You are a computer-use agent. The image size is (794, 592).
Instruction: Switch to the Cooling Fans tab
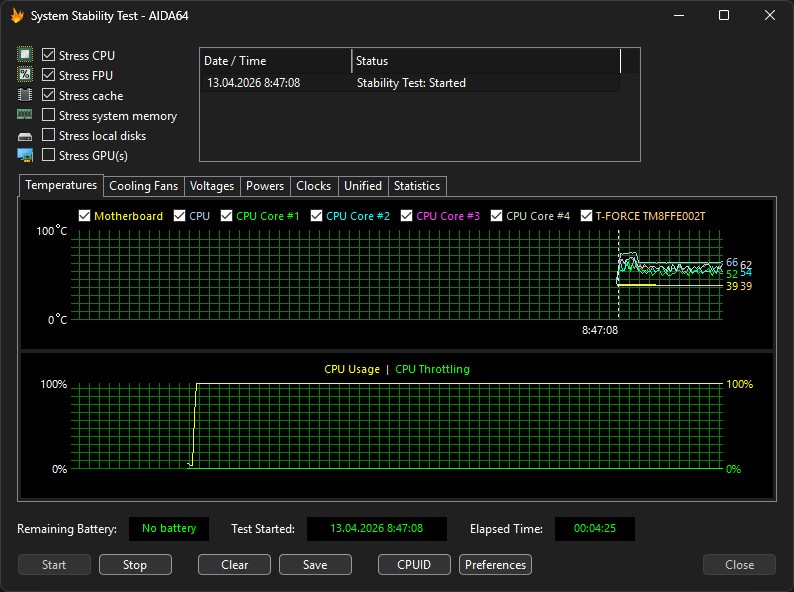[144, 186]
